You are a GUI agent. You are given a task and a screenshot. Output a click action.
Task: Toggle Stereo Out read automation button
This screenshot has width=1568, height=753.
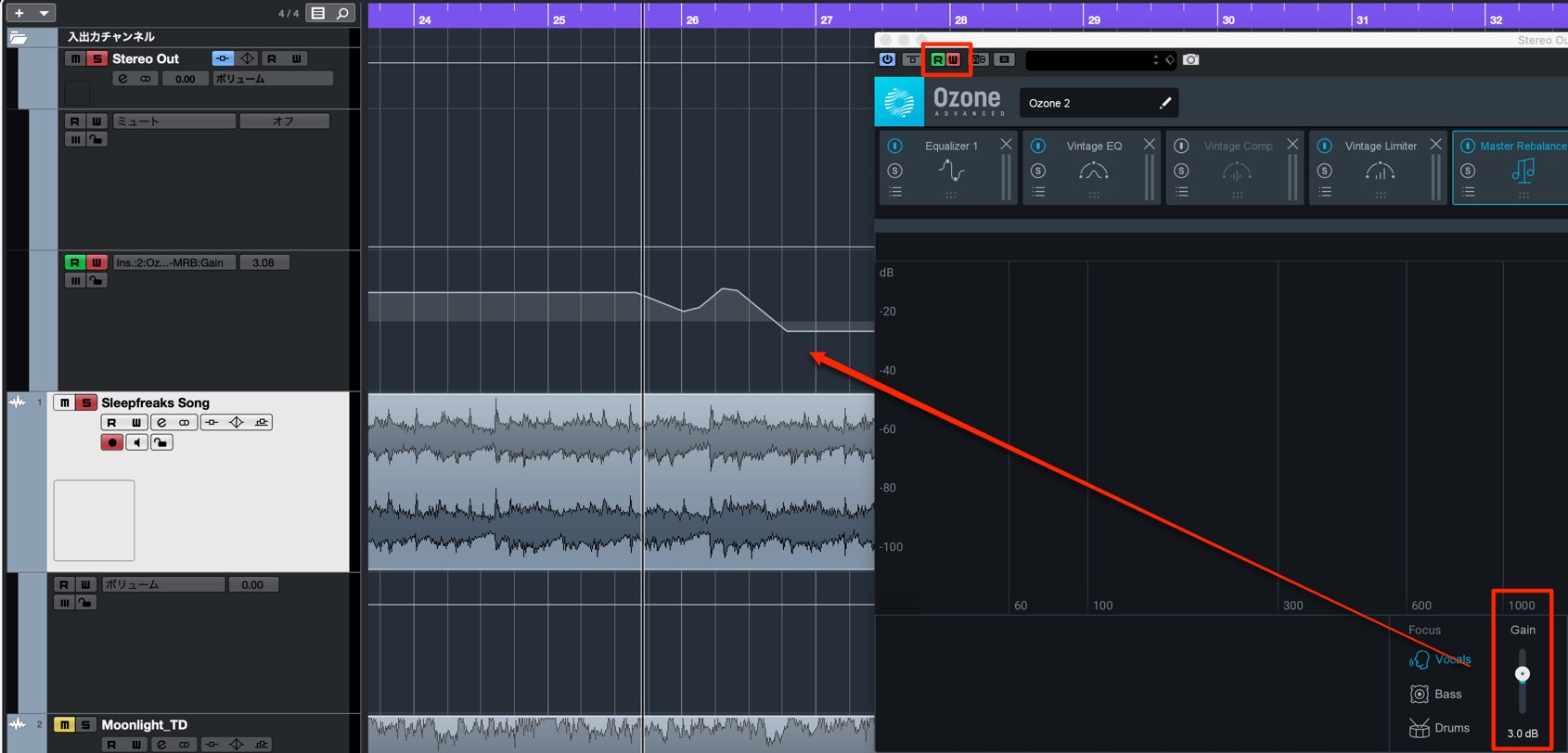coord(272,58)
